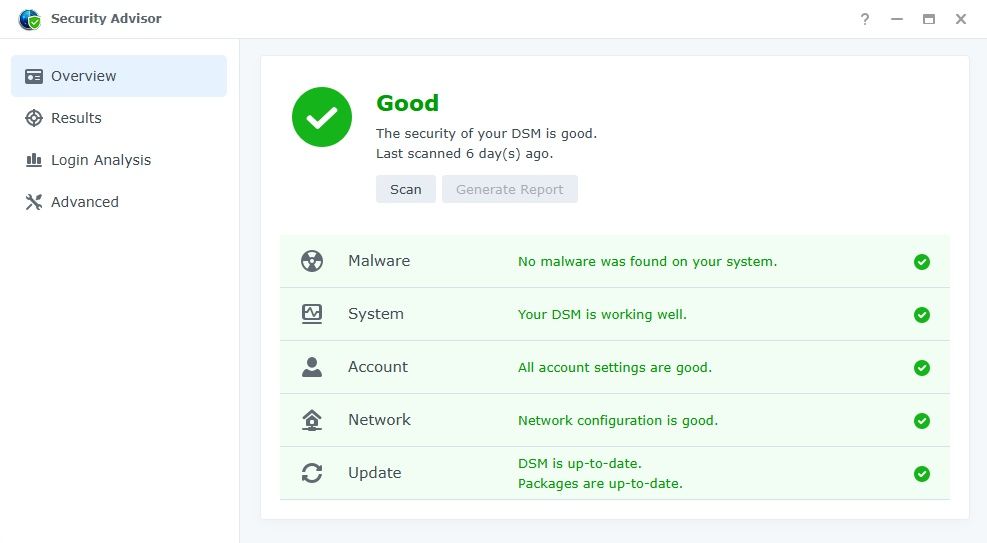Click 'Packages are up-to-date.' text
Viewport: 987px width, 543px height.
pyautogui.click(x=600, y=484)
